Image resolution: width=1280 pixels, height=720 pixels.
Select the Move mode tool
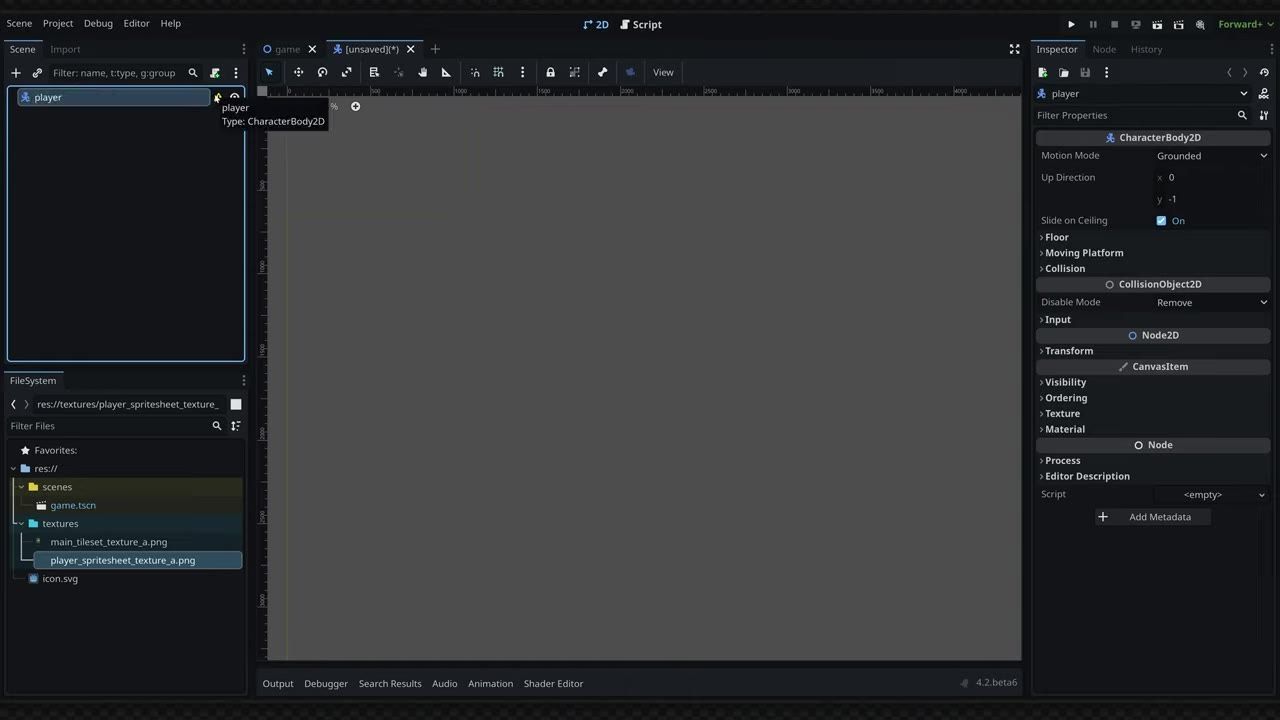298,72
